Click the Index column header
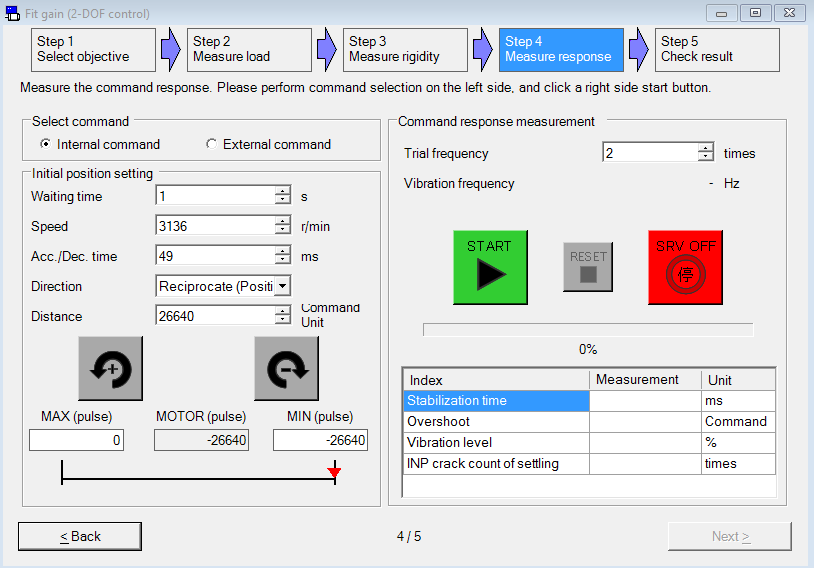 [496, 380]
